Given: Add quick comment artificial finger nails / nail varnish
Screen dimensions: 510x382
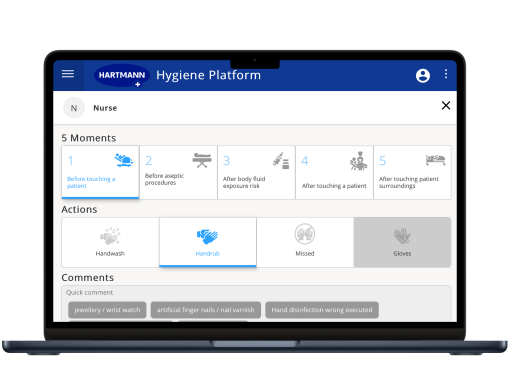Looking at the screenshot, I should tap(206, 310).
